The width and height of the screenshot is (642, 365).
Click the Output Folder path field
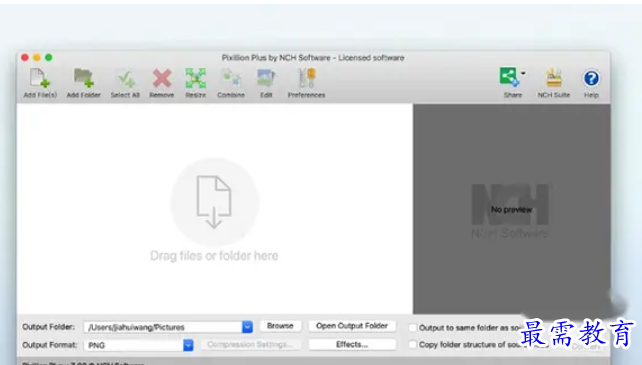[163, 327]
